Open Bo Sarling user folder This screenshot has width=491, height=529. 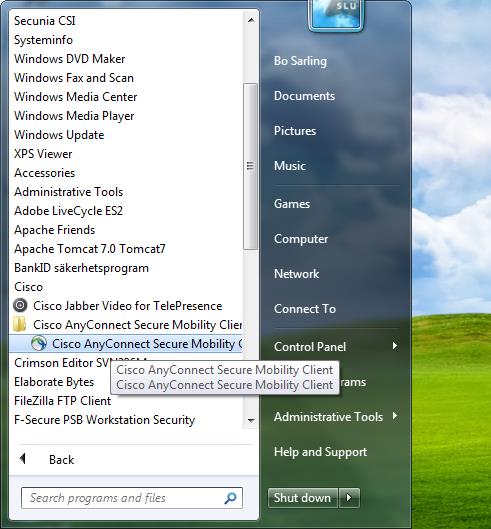[x=300, y=61]
